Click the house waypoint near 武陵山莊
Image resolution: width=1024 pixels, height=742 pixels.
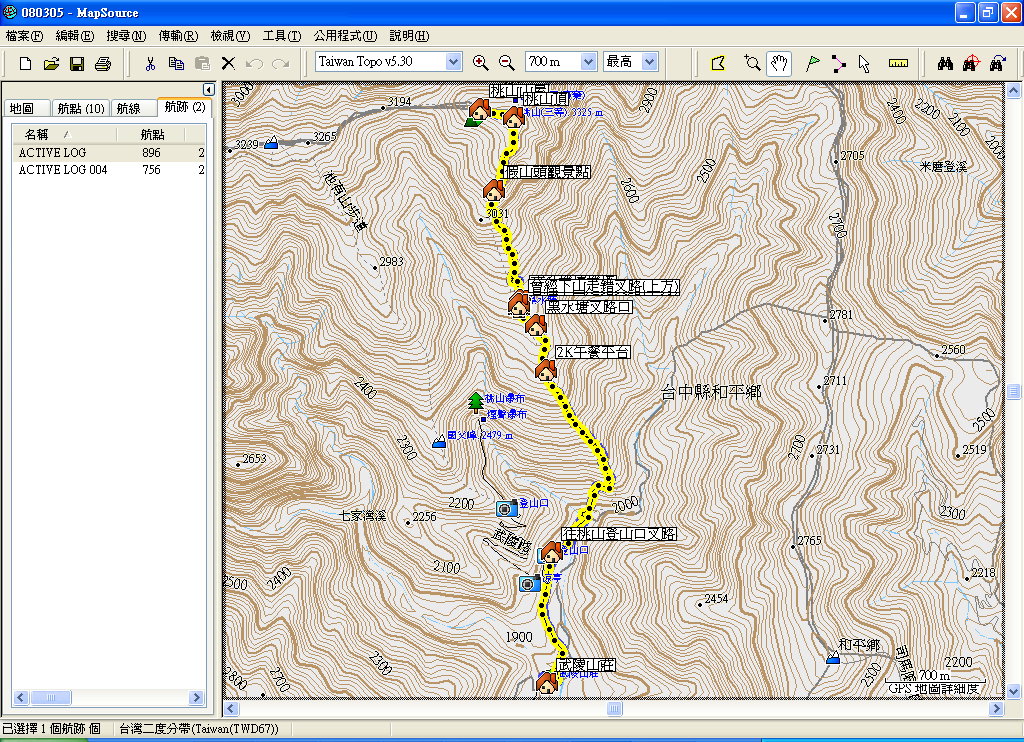(x=547, y=683)
